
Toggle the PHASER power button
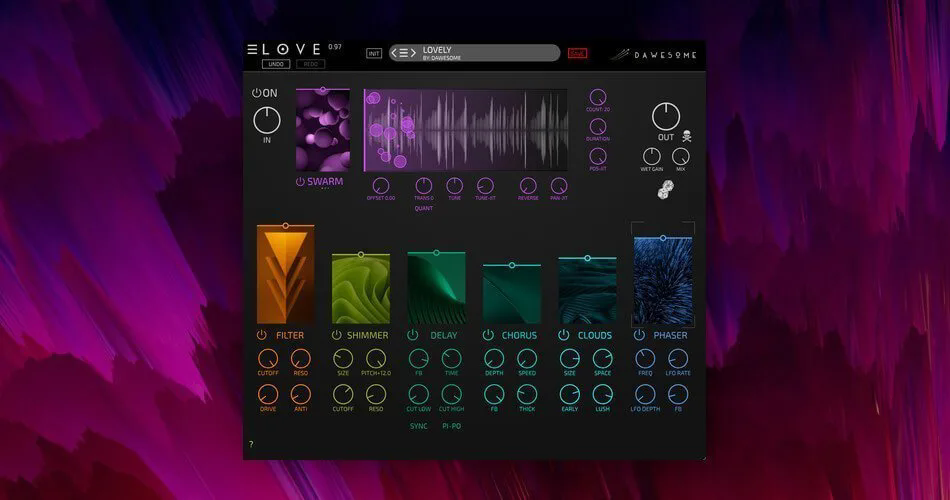pyautogui.click(x=639, y=335)
